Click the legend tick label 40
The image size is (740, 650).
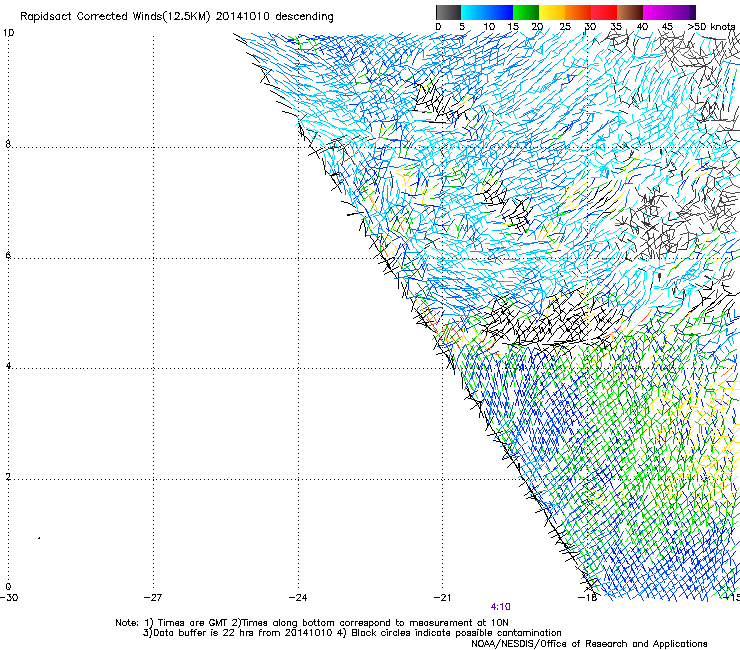coord(642,27)
